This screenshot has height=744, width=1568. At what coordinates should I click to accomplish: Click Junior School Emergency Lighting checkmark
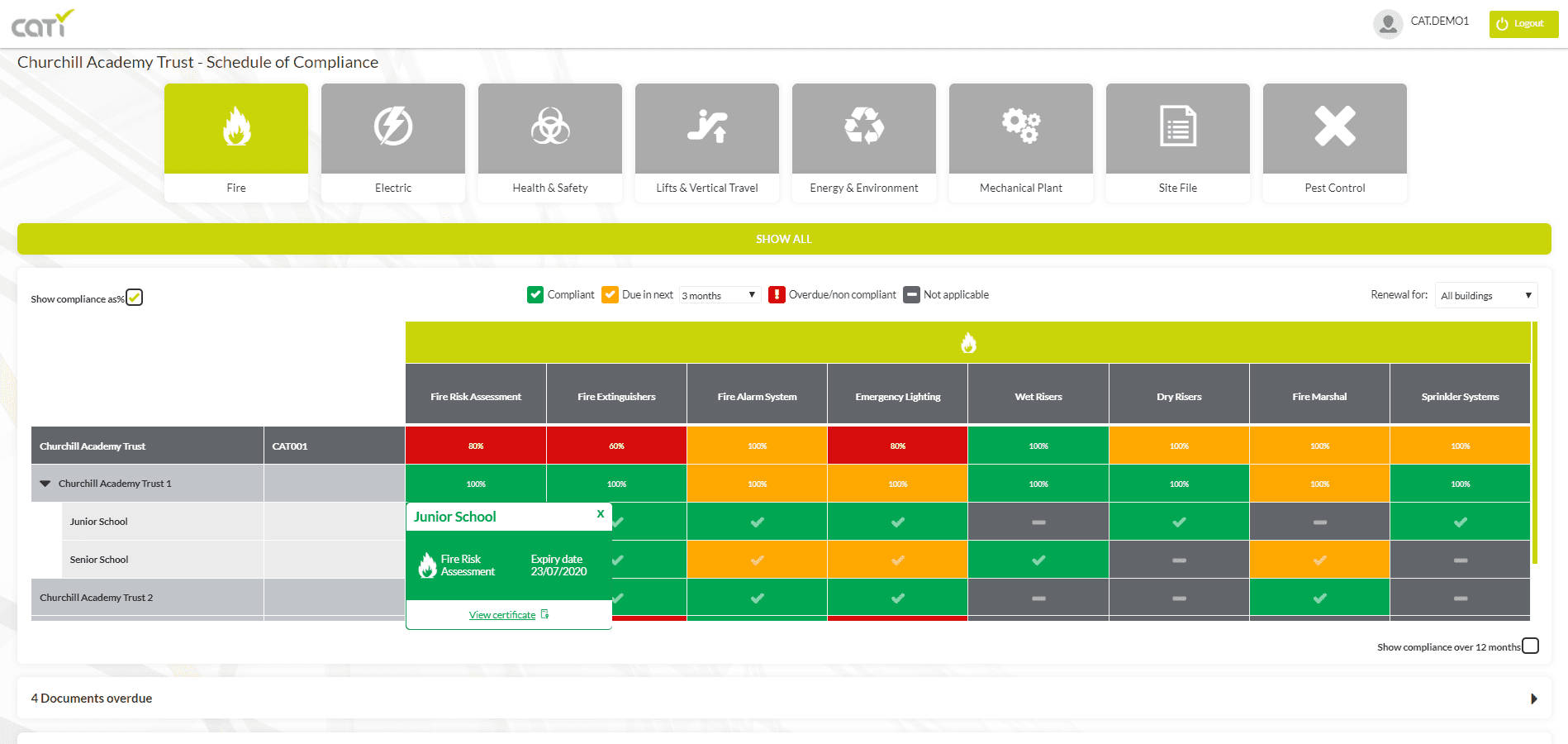[897, 522]
